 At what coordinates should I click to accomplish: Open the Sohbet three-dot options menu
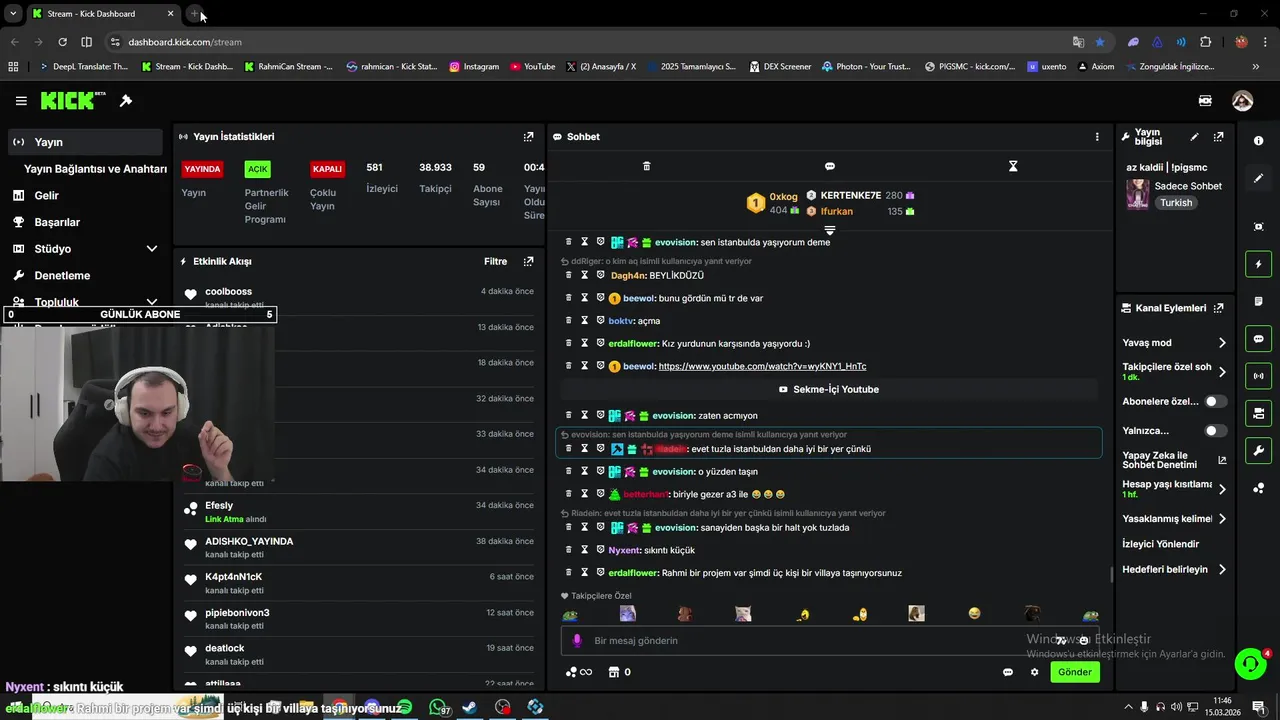[x=1097, y=137]
